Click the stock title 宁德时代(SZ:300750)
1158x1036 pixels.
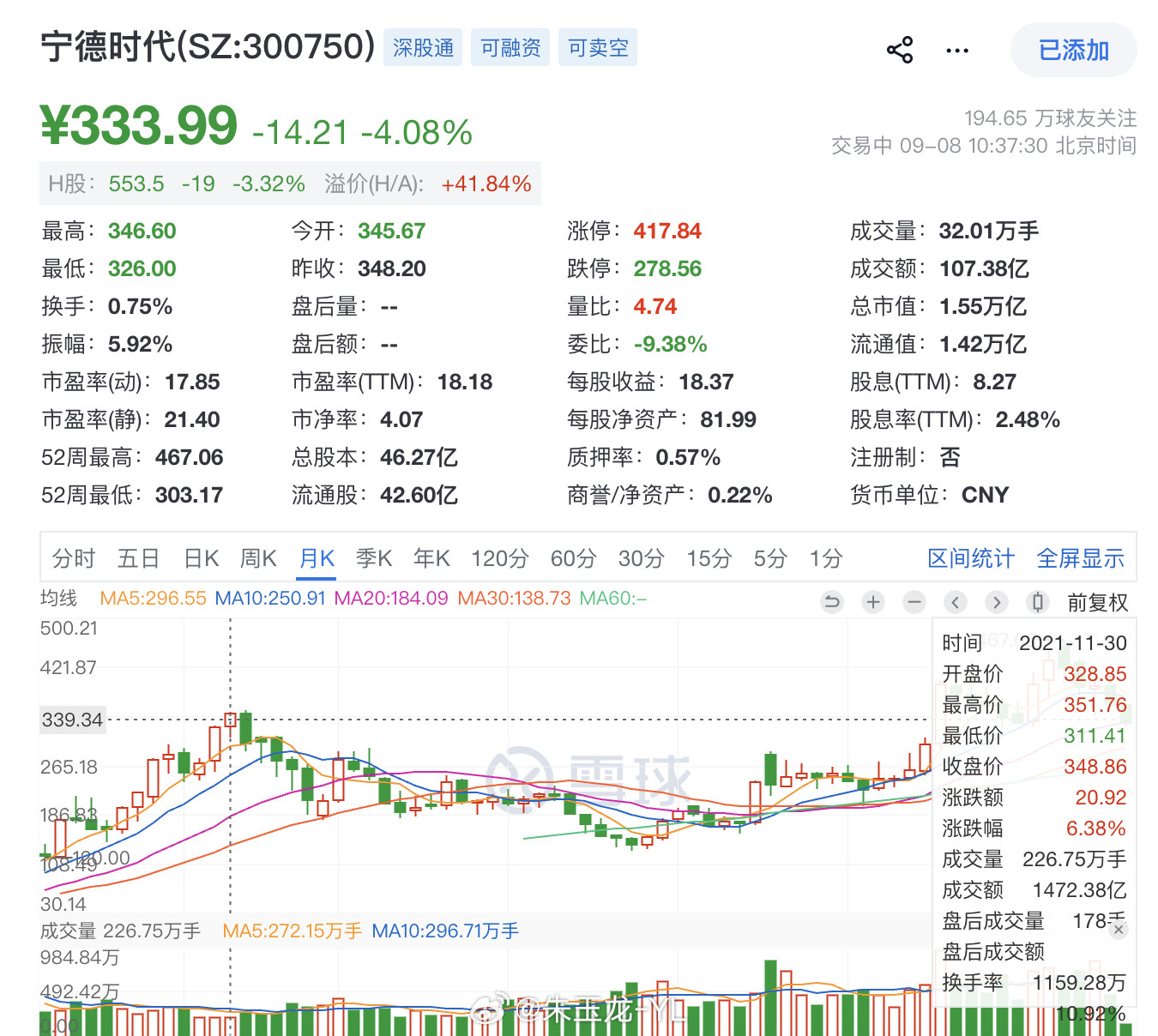click(x=208, y=46)
